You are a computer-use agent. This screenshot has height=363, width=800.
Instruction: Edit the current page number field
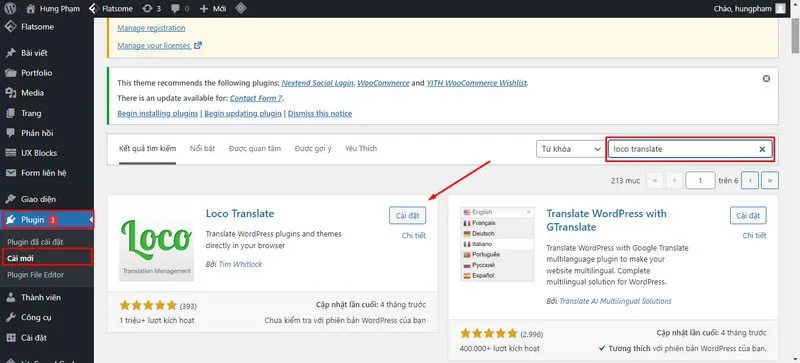point(700,180)
